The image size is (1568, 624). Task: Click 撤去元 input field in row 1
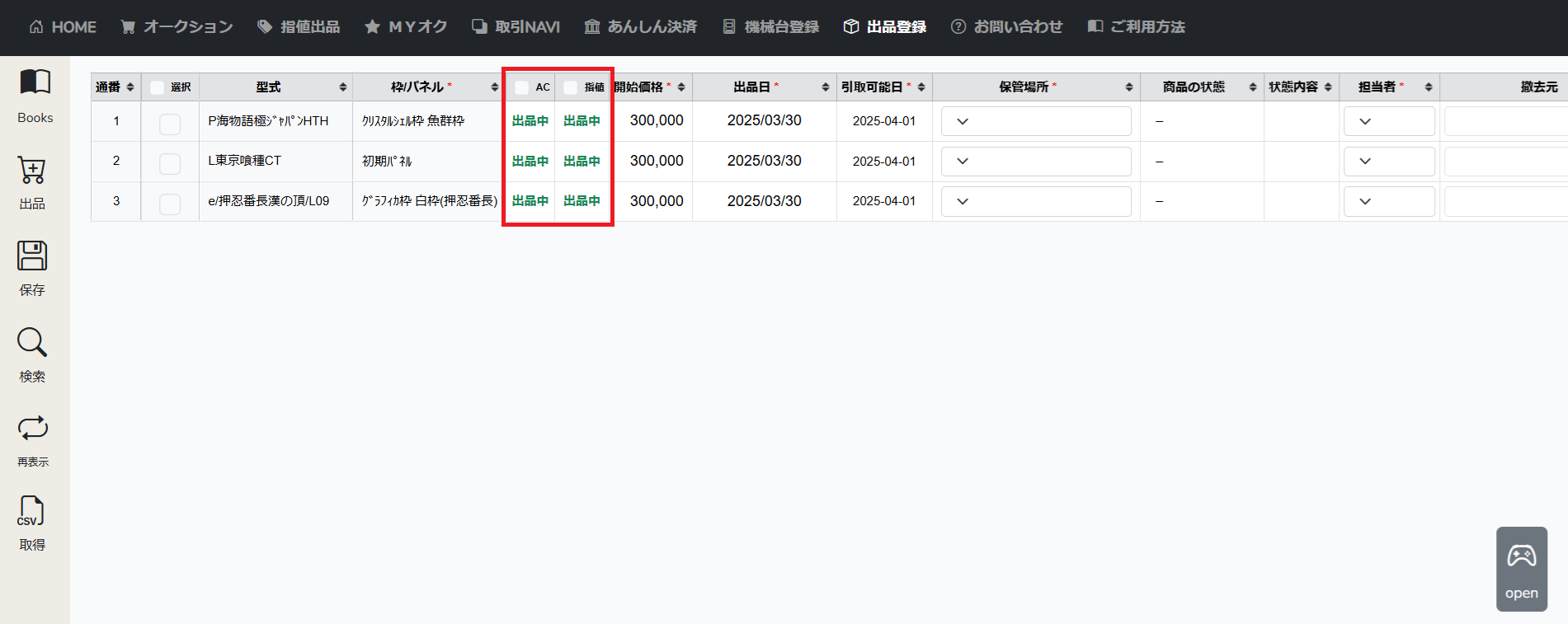[x=1506, y=121]
